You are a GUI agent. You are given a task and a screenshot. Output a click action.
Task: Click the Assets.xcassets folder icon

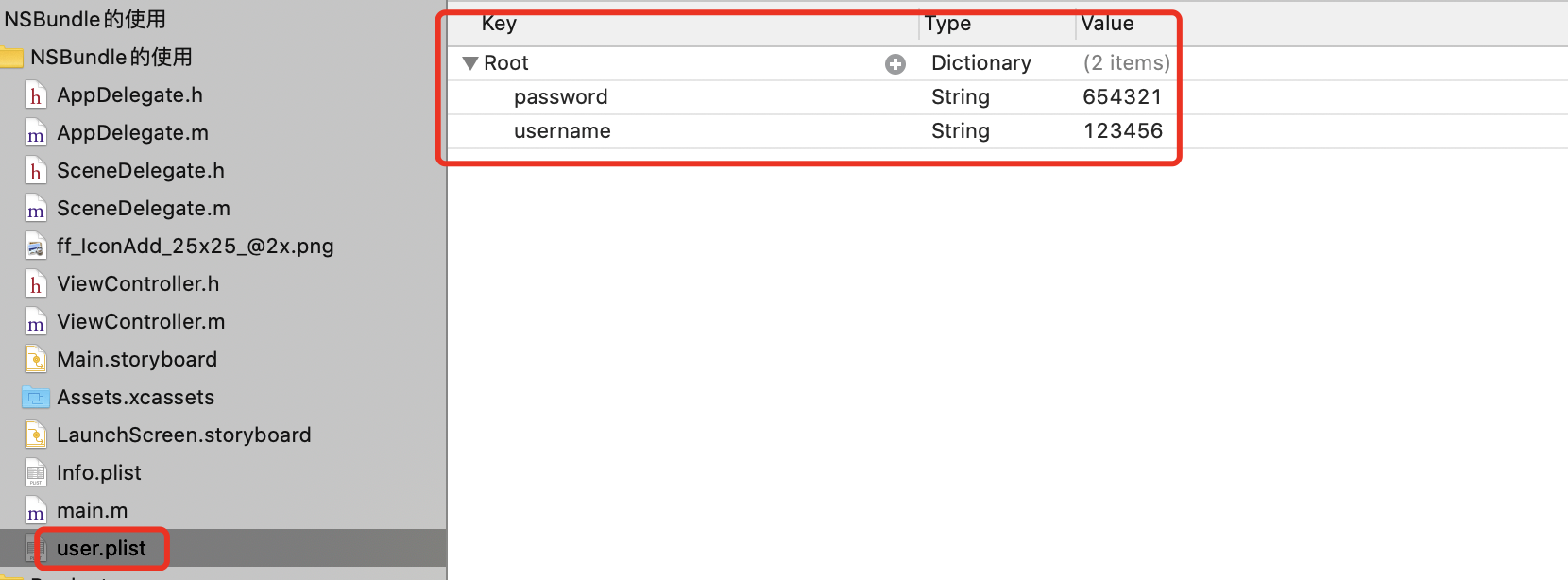click(x=36, y=398)
